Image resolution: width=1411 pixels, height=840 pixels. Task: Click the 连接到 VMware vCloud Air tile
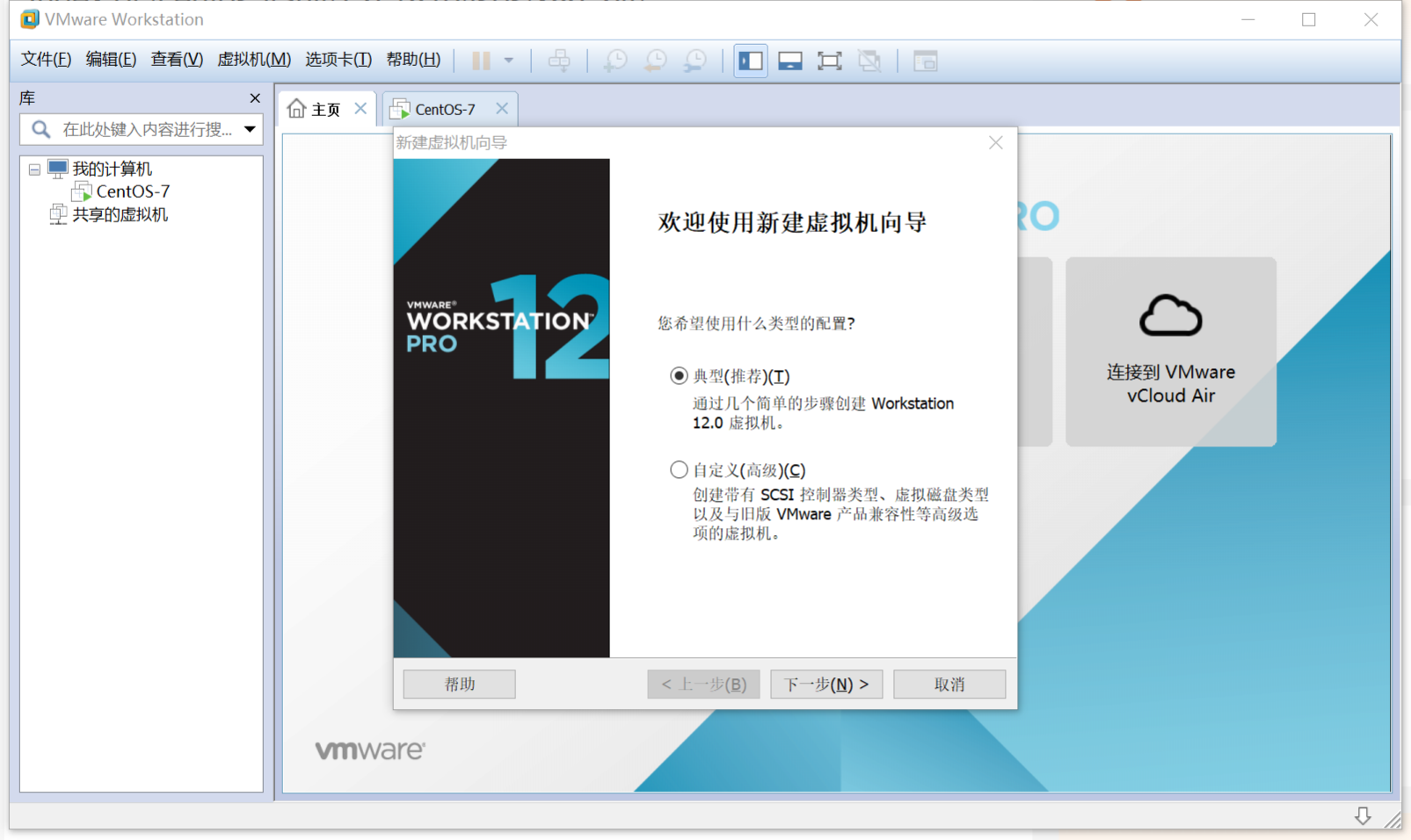tap(1171, 351)
